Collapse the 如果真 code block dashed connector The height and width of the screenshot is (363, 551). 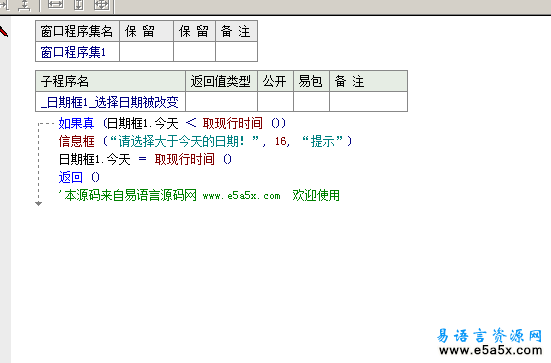pyautogui.click(x=46, y=124)
